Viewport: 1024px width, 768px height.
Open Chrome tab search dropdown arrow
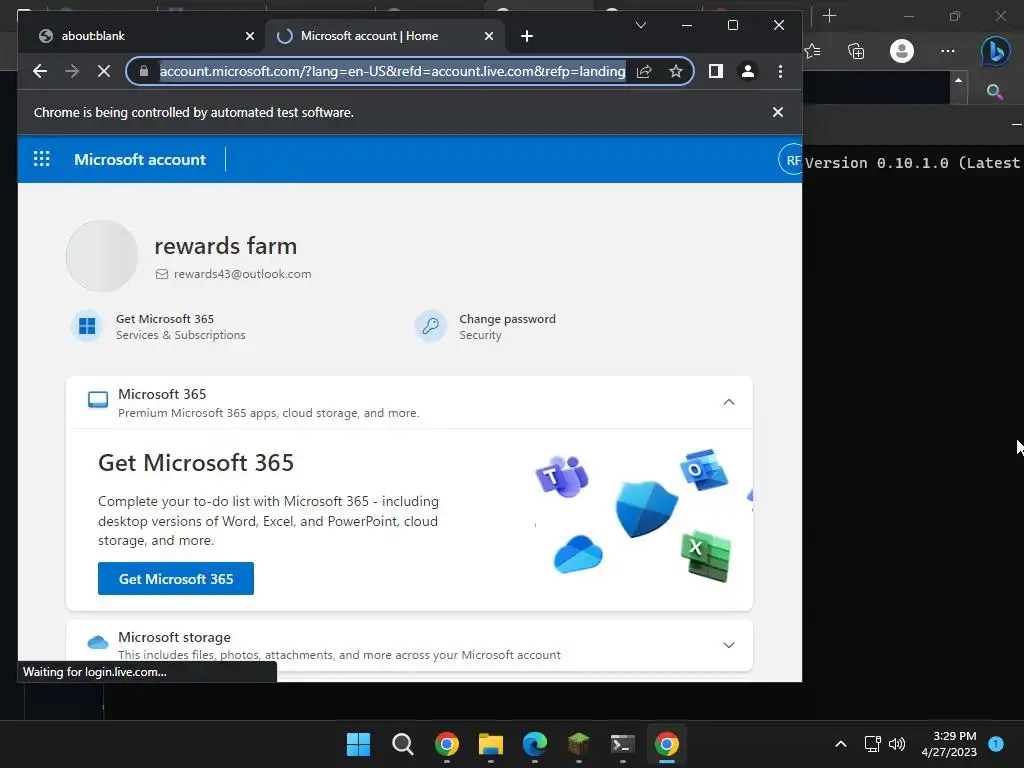coord(641,25)
